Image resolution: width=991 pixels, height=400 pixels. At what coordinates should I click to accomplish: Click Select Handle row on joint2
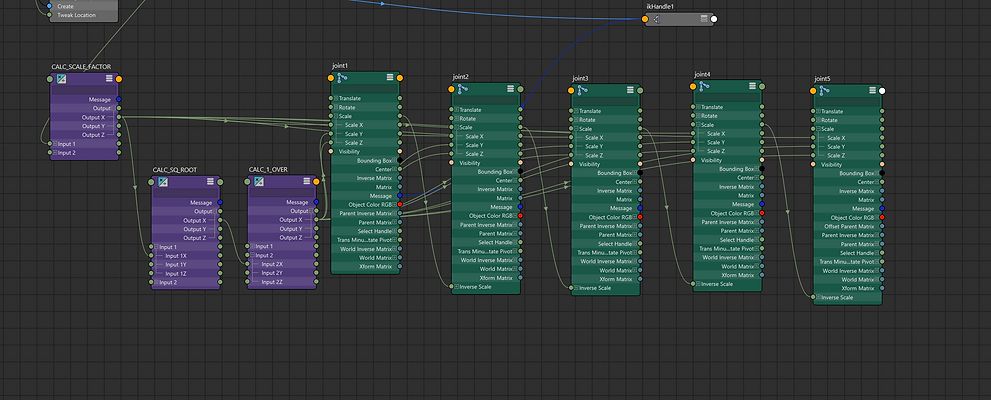point(486,243)
